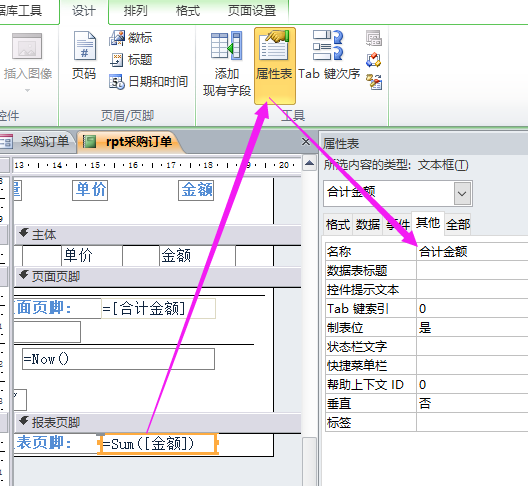528x486 pixels.
Task: Open the 合计金额 control selector dropdown
Action: [x=462, y=193]
